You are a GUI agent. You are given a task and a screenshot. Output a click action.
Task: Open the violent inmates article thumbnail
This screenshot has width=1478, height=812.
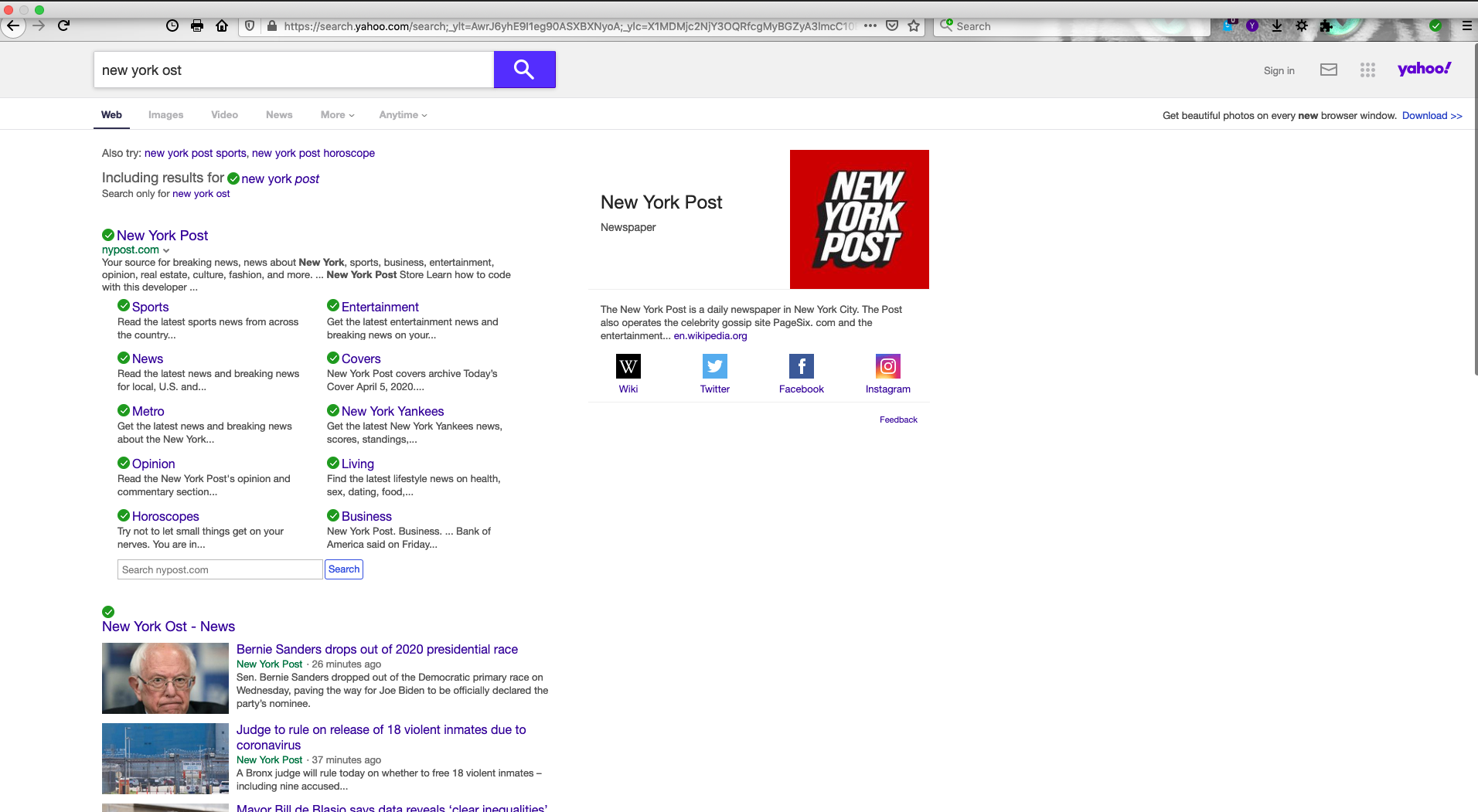(x=165, y=759)
